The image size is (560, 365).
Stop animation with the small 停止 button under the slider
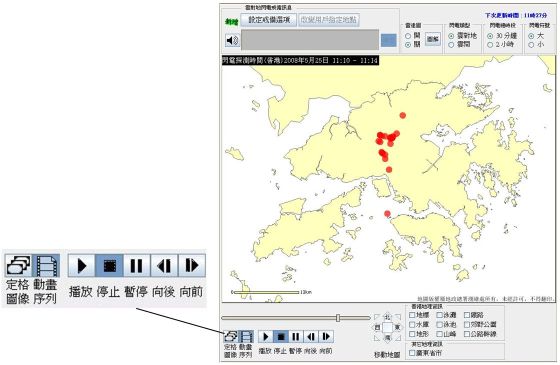coord(281,336)
